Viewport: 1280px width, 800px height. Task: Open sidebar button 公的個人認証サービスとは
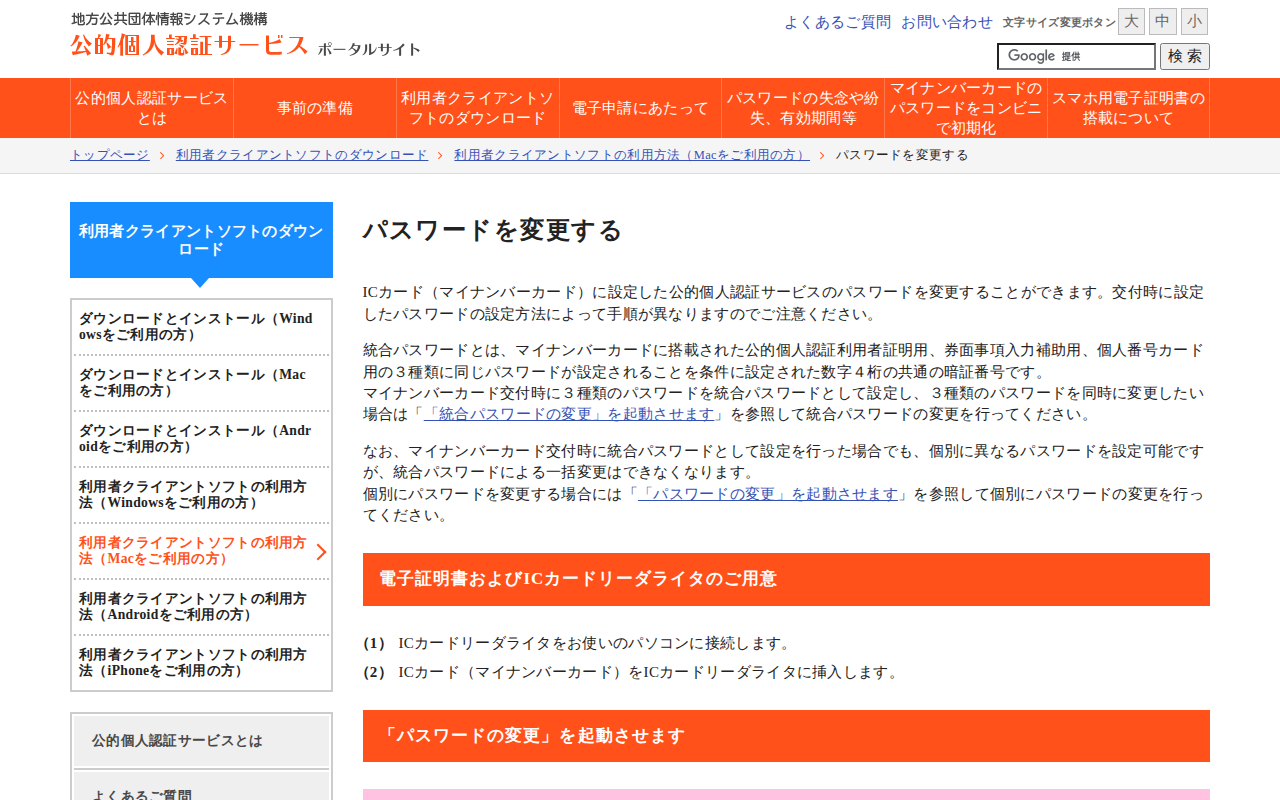point(201,741)
